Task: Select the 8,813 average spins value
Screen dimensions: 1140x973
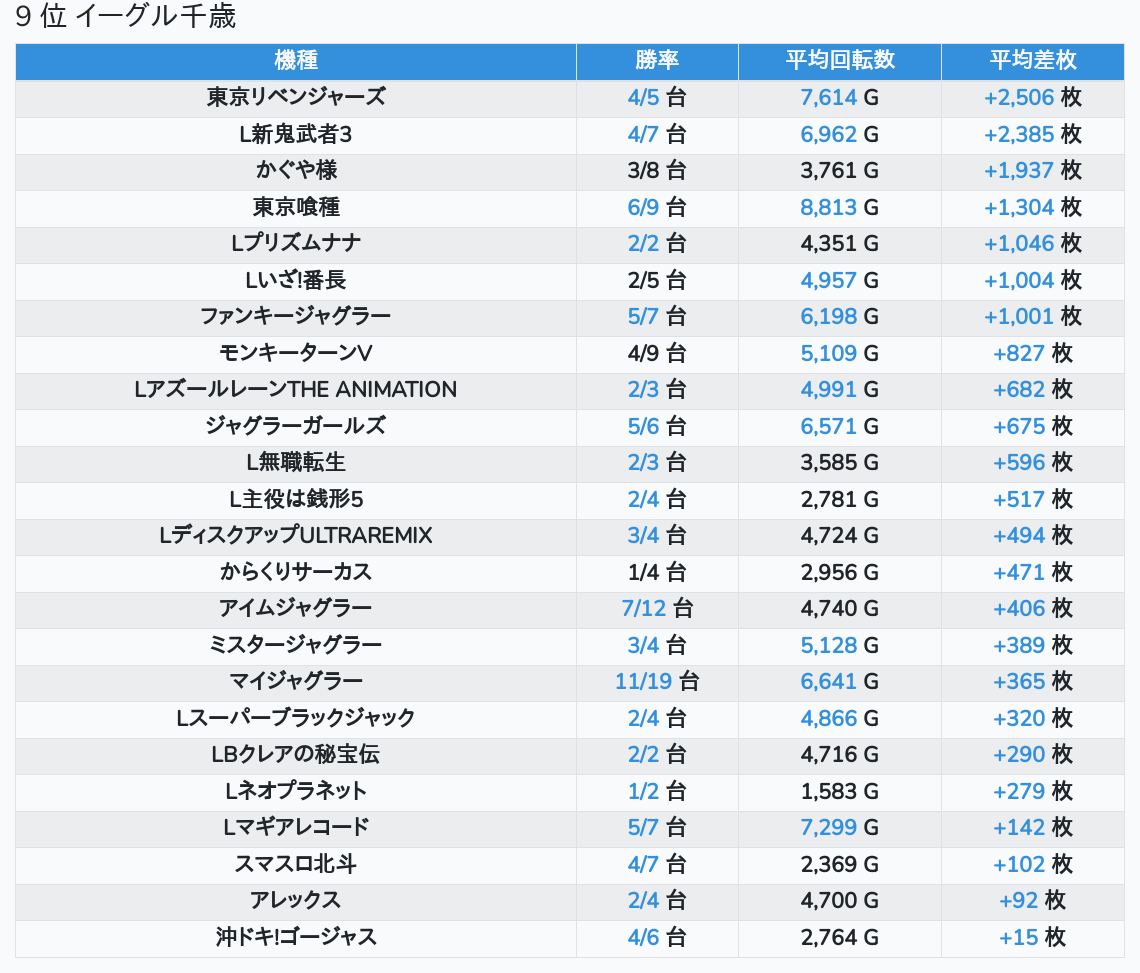Action: tap(828, 207)
